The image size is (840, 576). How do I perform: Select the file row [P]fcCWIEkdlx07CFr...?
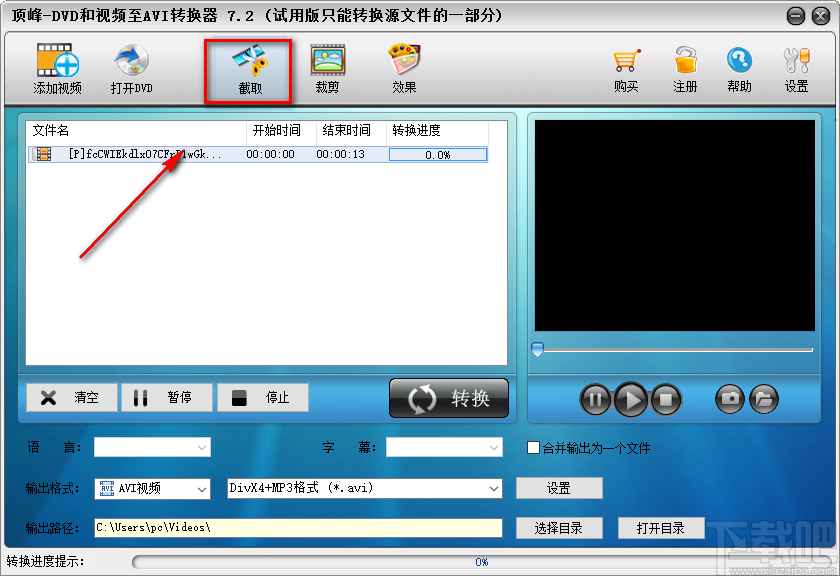[x=258, y=154]
